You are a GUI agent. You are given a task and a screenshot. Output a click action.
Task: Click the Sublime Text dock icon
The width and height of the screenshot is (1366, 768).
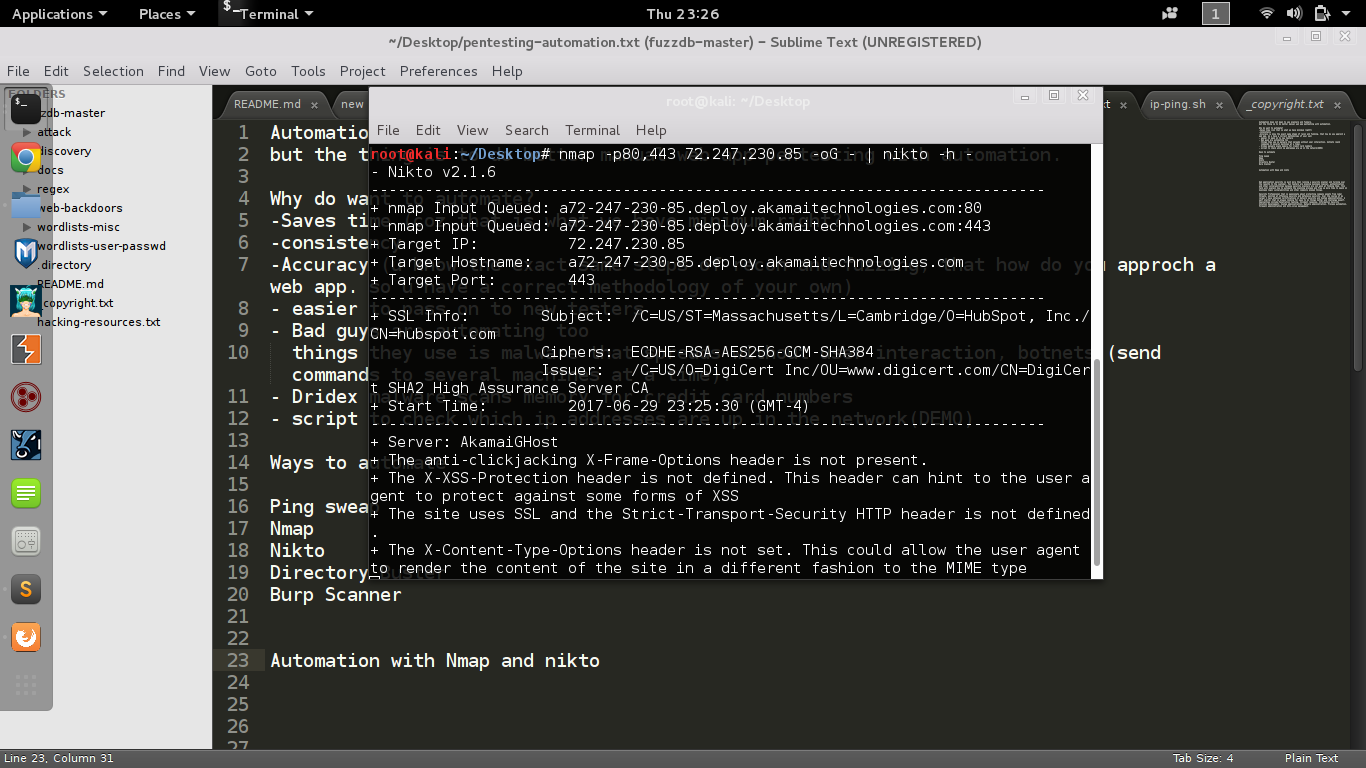[x=26, y=589]
